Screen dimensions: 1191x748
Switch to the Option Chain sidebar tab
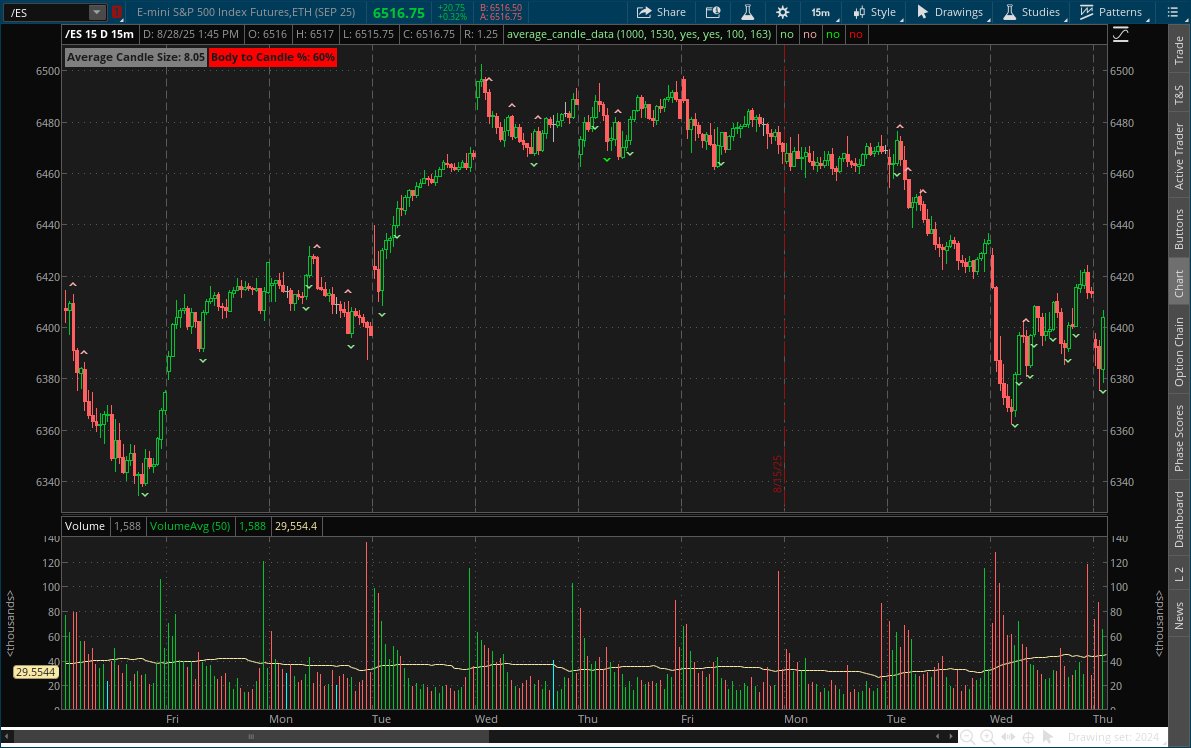[x=1180, y=352]
